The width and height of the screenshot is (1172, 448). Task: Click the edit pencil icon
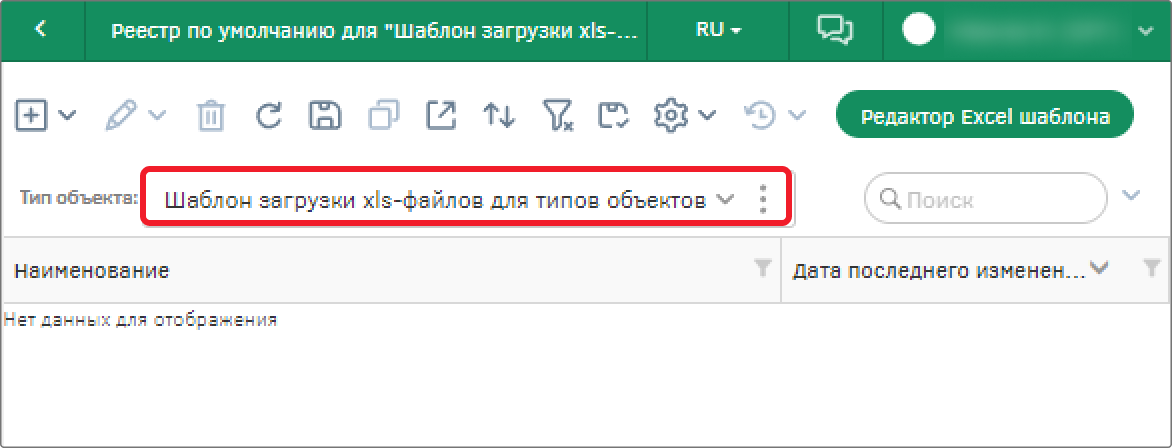(120, 115)
